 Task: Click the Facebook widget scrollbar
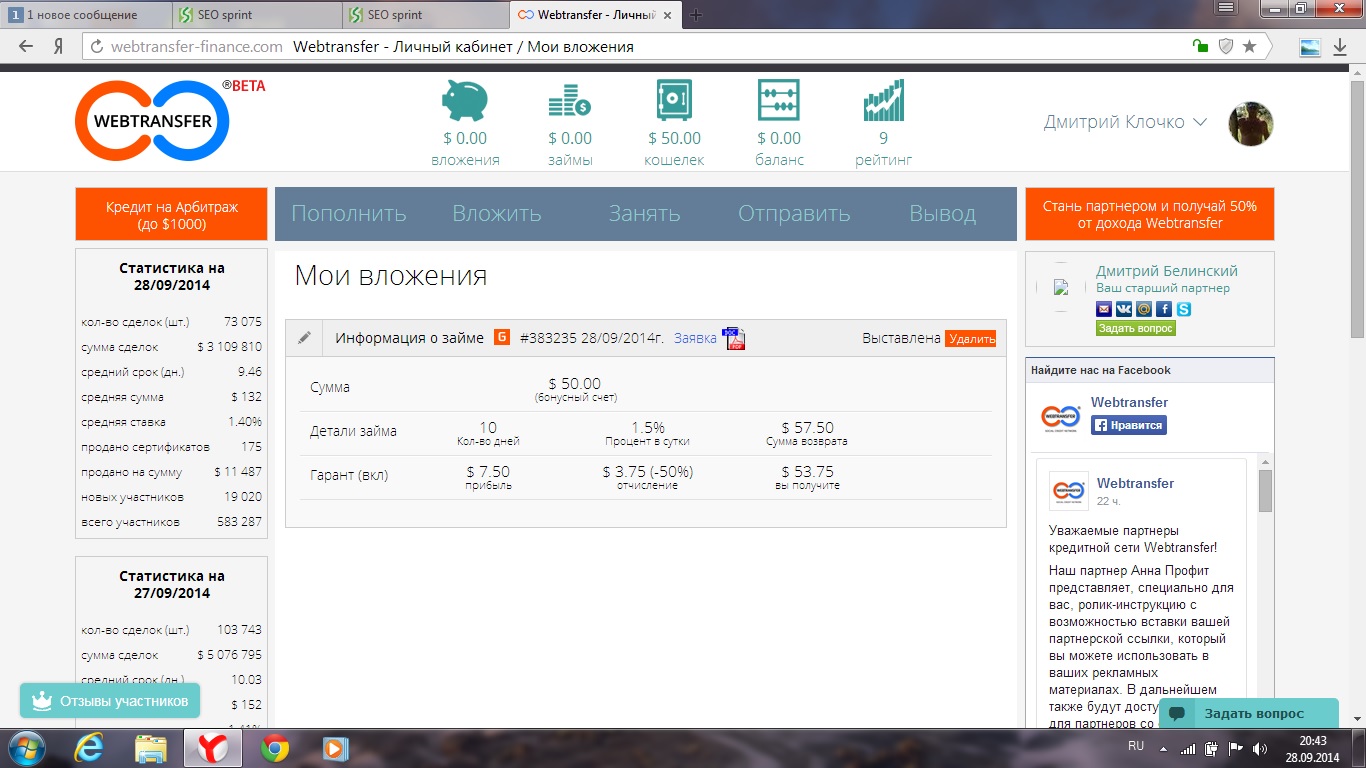tap(1265, 490)
